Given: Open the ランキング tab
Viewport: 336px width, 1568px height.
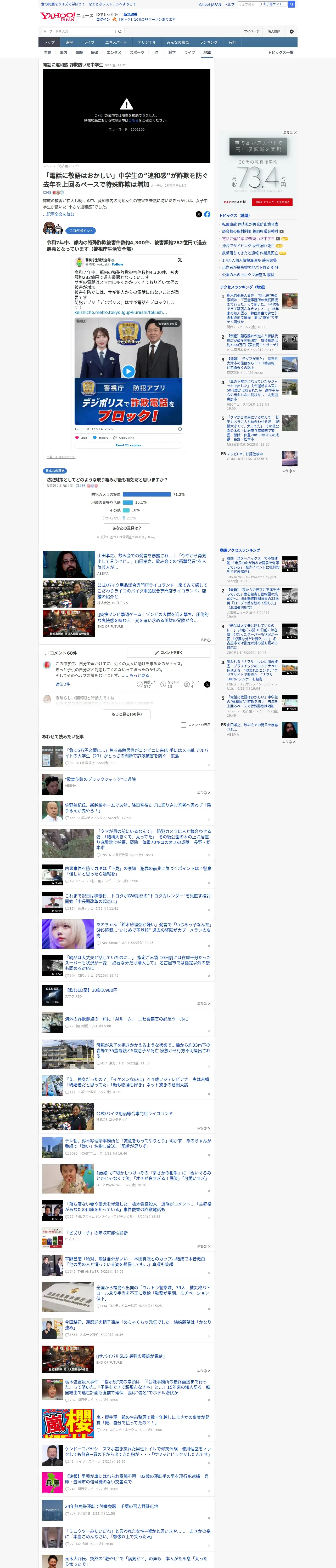Looking at the screenshot, I should coord(209,42).
